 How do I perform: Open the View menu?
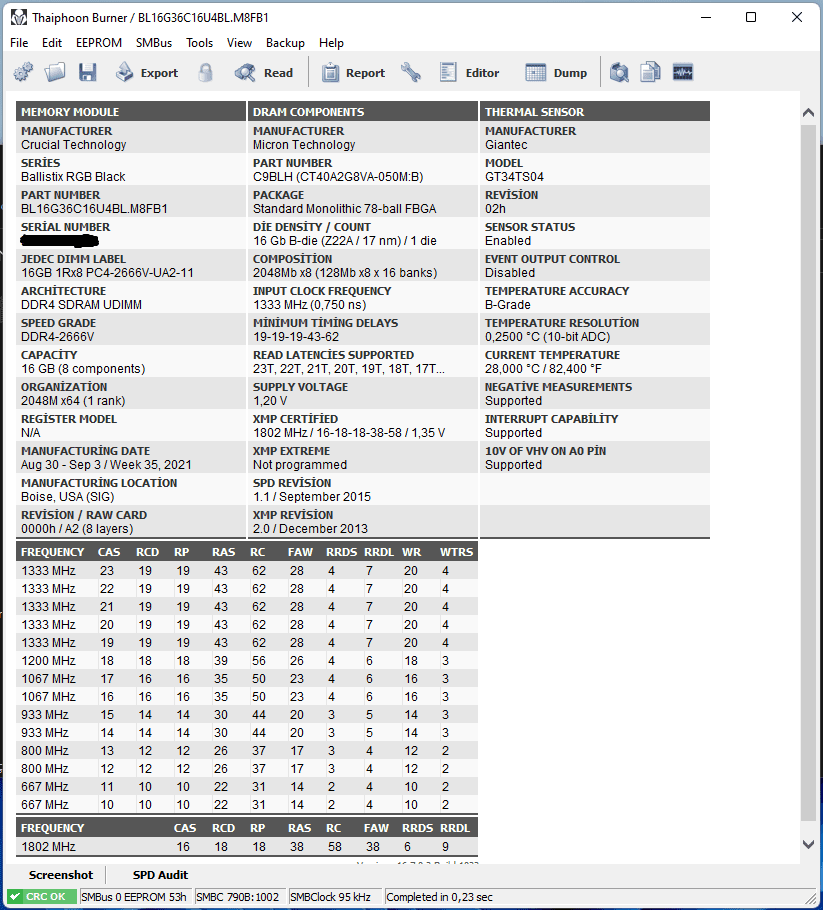[x=239, y=43]
